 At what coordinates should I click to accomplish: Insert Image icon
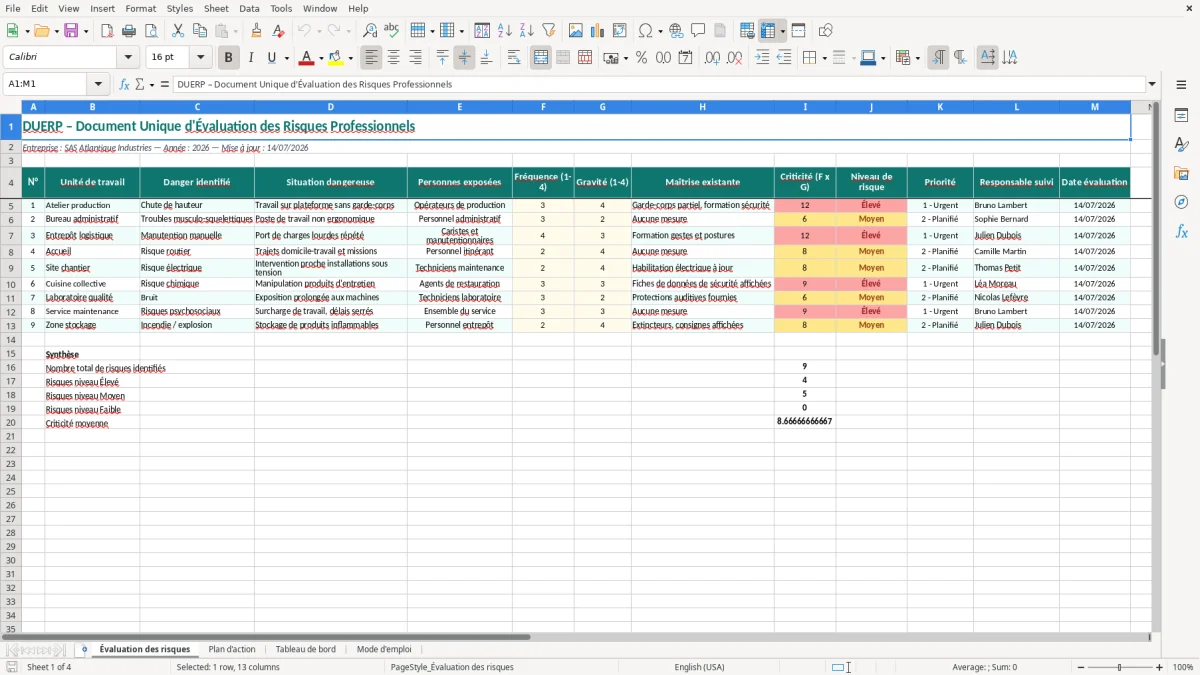tap(576, 31)
